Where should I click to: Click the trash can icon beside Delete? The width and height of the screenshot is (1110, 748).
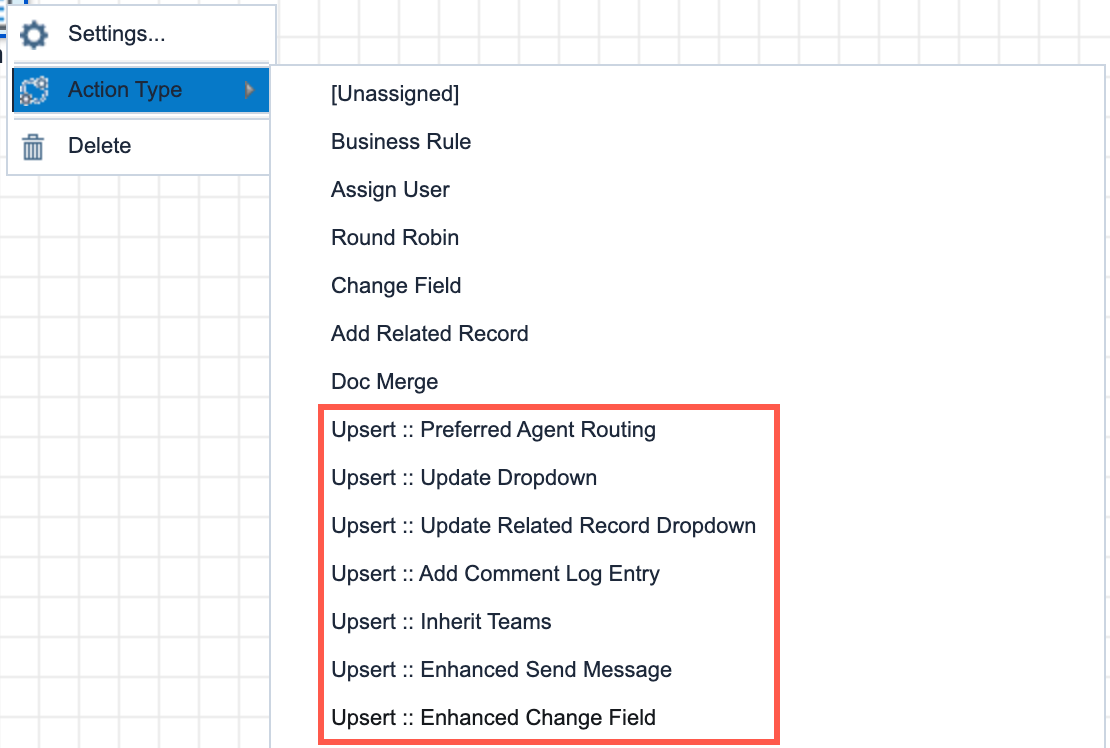click(32, 145)
